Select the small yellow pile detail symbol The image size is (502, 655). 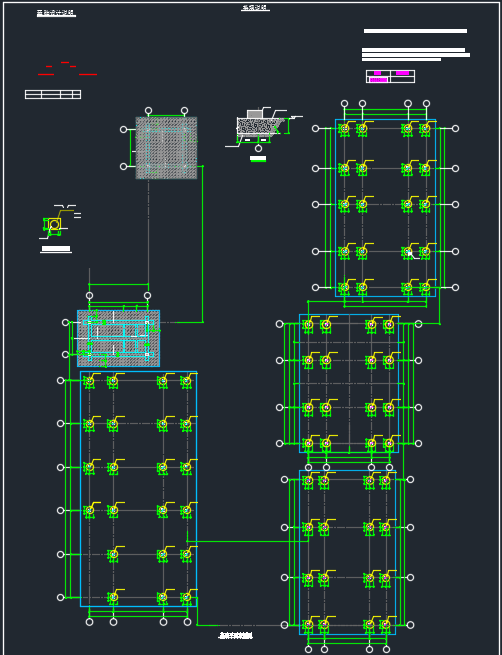pyautogui.click(x=54, y=225)
